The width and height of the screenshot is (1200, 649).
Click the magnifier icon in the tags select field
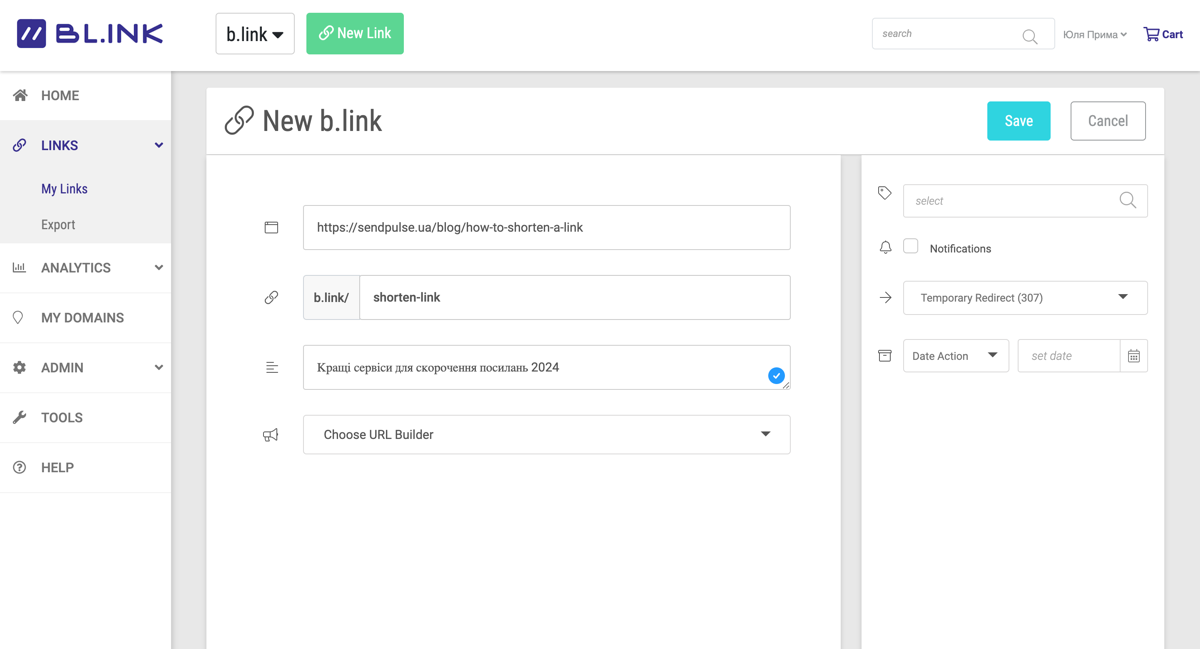(x=1128, y=200)
